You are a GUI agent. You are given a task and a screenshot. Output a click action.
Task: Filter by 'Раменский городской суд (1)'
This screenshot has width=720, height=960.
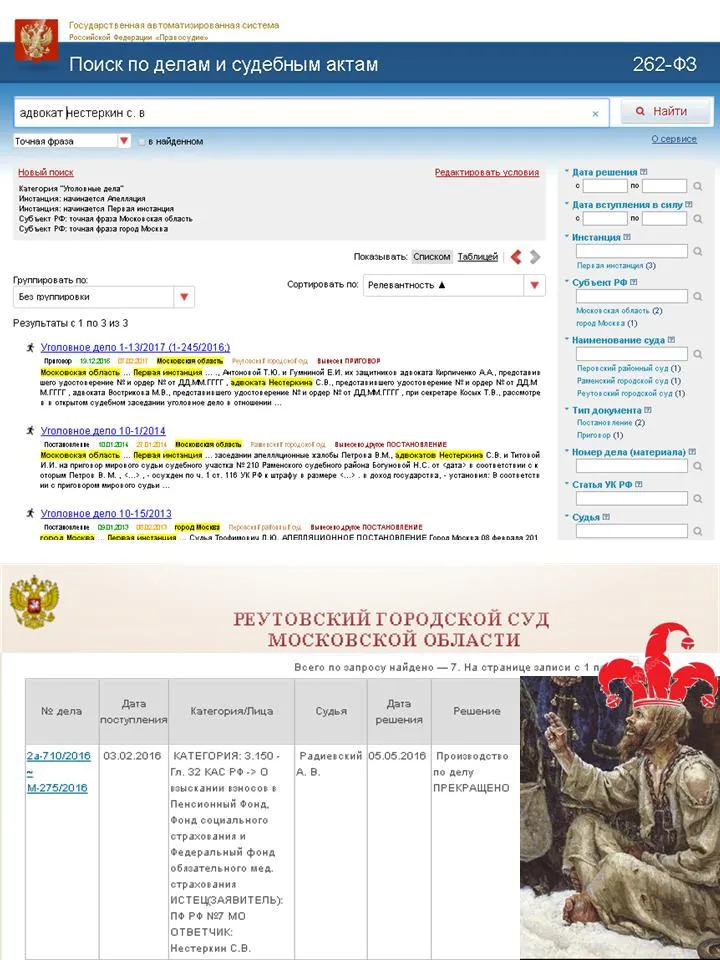630,381
